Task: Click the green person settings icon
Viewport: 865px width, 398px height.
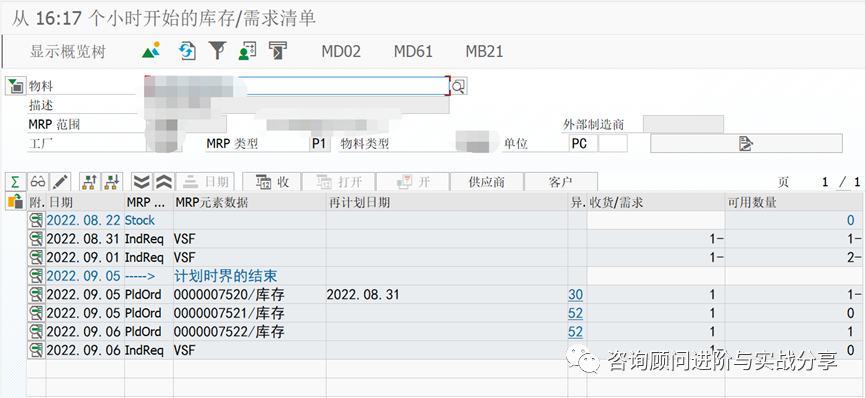Action: click(x=247, y=51)
